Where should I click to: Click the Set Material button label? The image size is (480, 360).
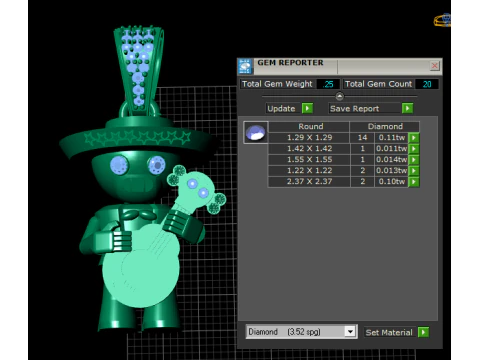pos(389,332)
